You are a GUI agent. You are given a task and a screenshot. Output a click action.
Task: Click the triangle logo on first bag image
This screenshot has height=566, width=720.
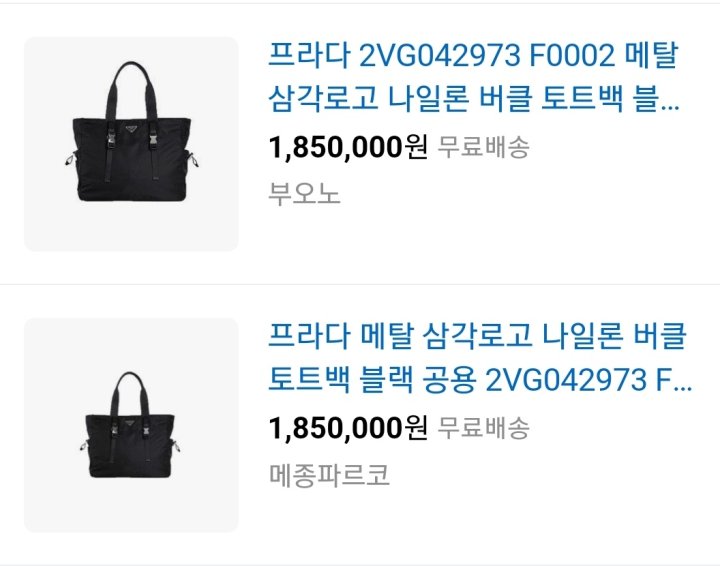131,129
